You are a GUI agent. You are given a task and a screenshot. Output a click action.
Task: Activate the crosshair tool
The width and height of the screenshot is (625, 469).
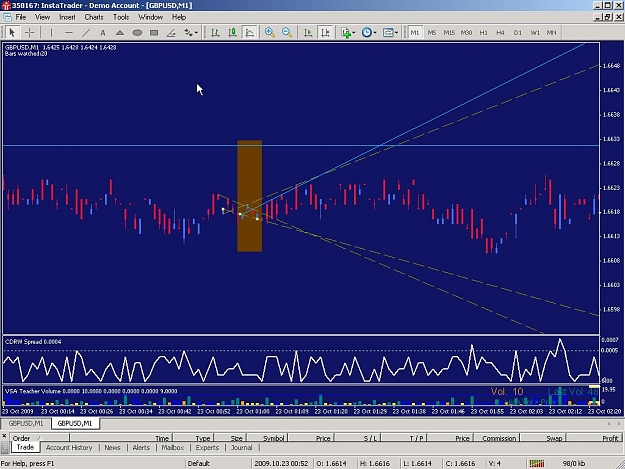[x=29, y=33]
